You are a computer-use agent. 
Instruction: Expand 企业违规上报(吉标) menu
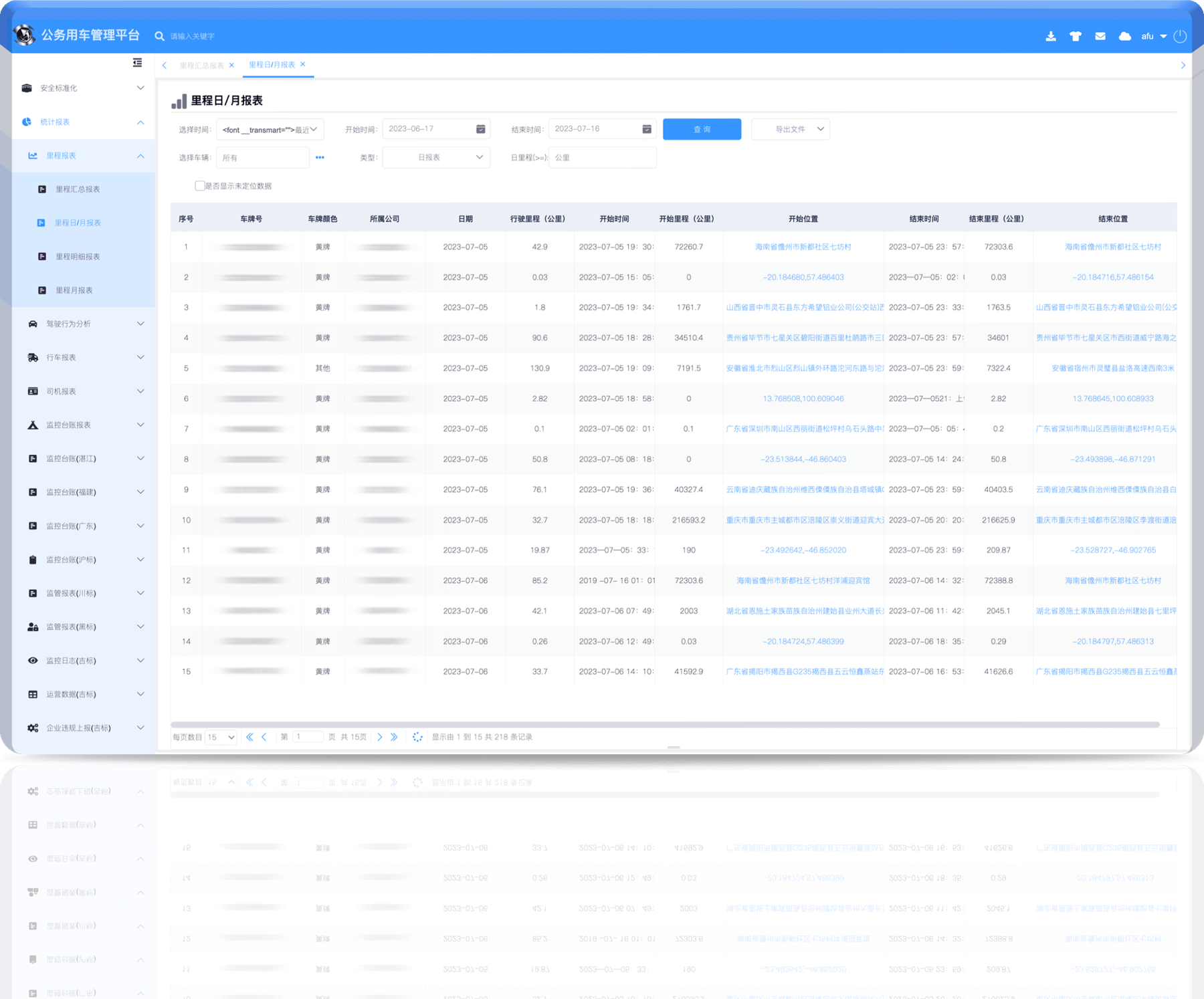[x=84, y=728]
